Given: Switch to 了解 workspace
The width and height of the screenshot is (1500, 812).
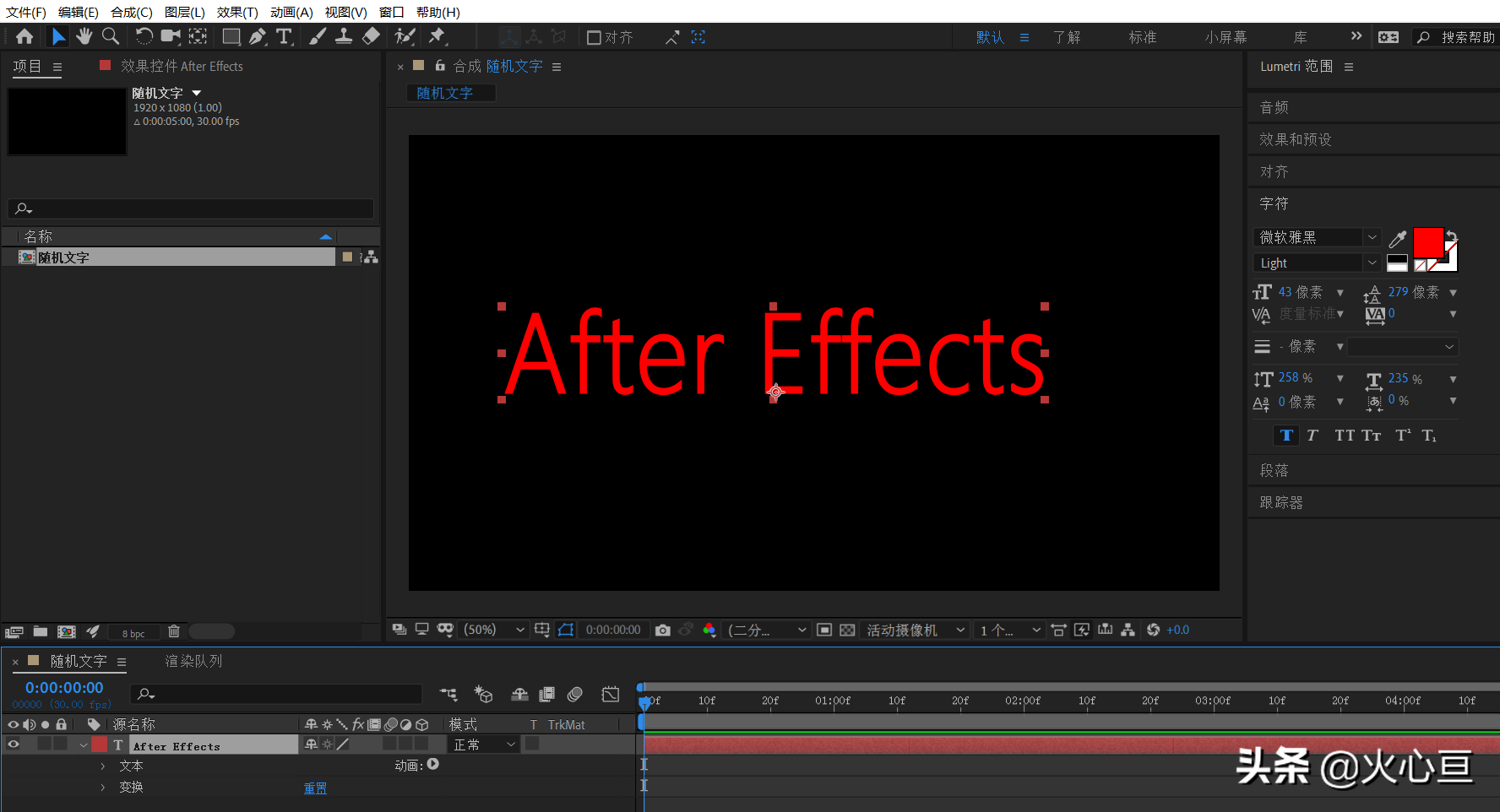Looking at the screenshot, I should pos(1067,37).
